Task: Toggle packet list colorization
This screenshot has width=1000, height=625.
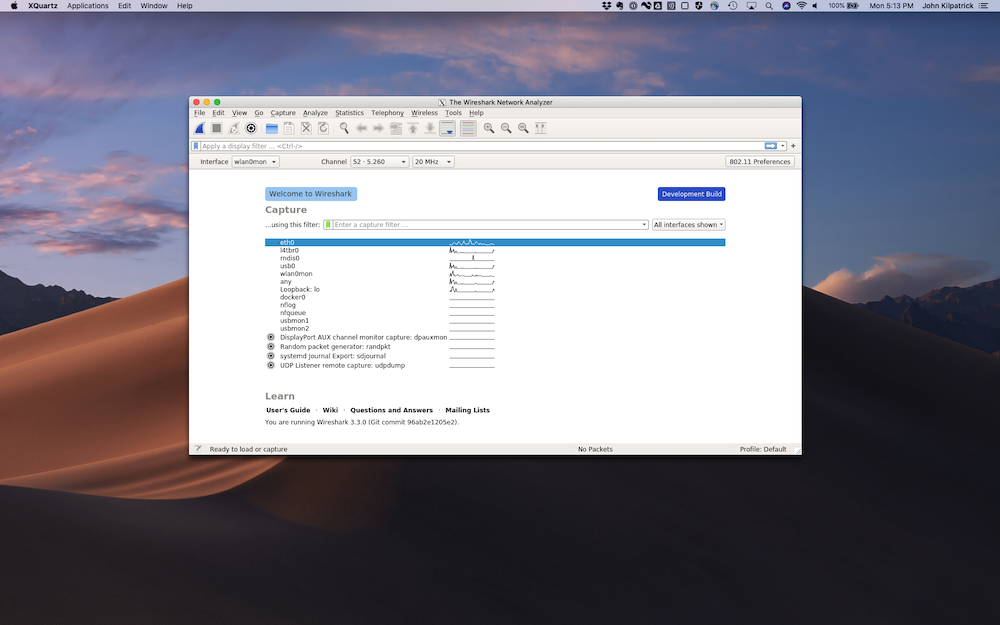Action: click(x=468, y=128)
